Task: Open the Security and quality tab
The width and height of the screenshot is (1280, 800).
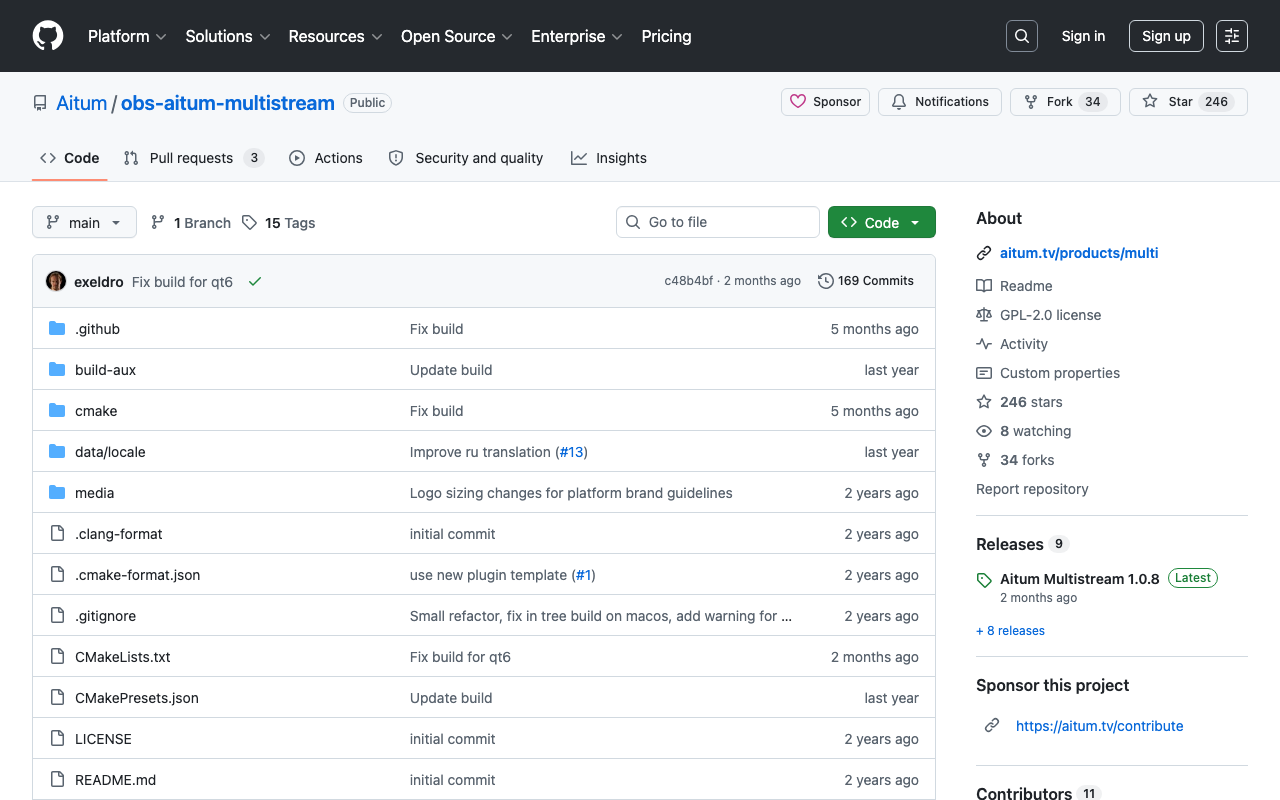Action: point(466,158)
